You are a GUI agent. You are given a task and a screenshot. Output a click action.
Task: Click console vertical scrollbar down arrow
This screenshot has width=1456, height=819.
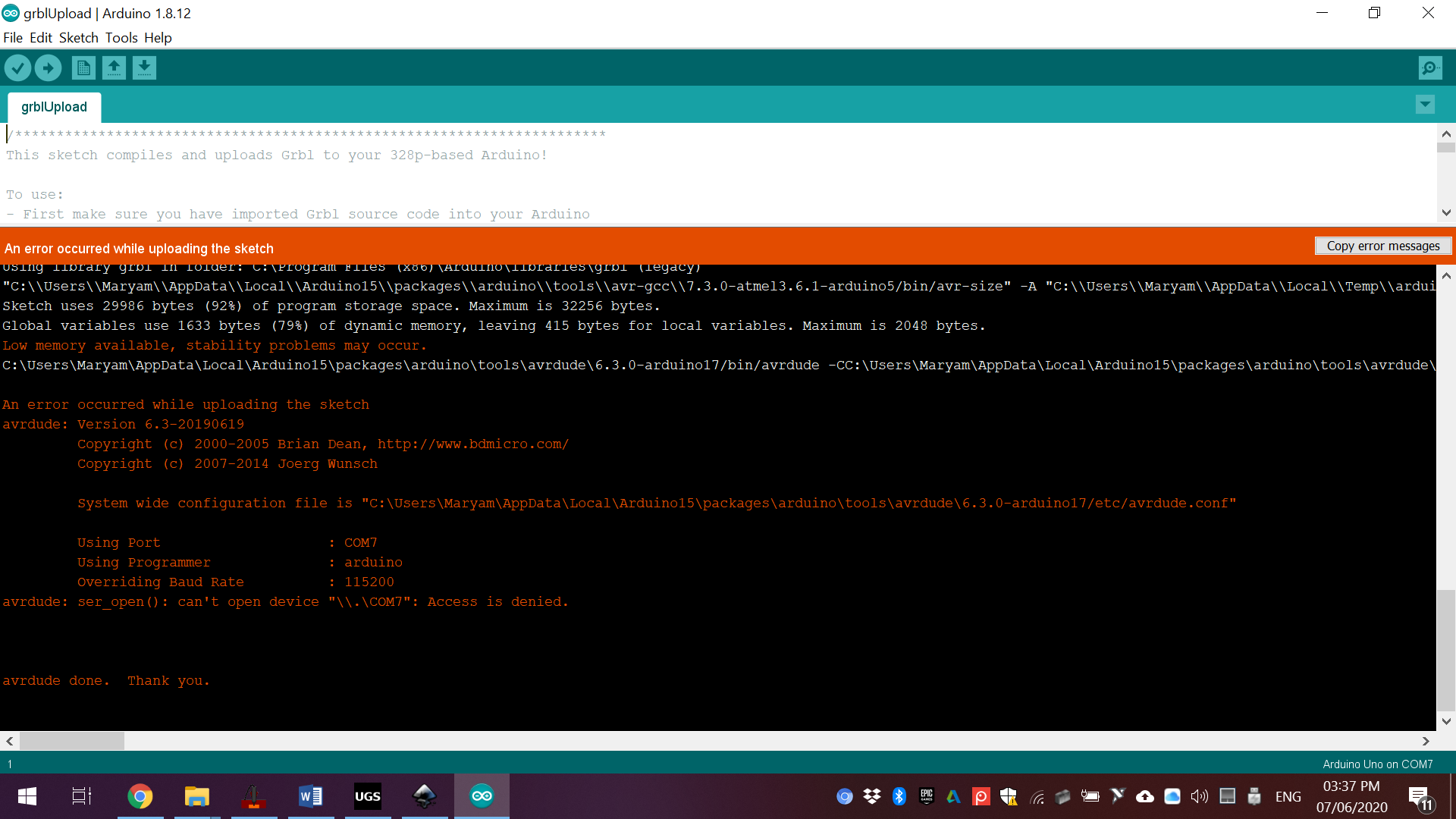pos(1446,721)
